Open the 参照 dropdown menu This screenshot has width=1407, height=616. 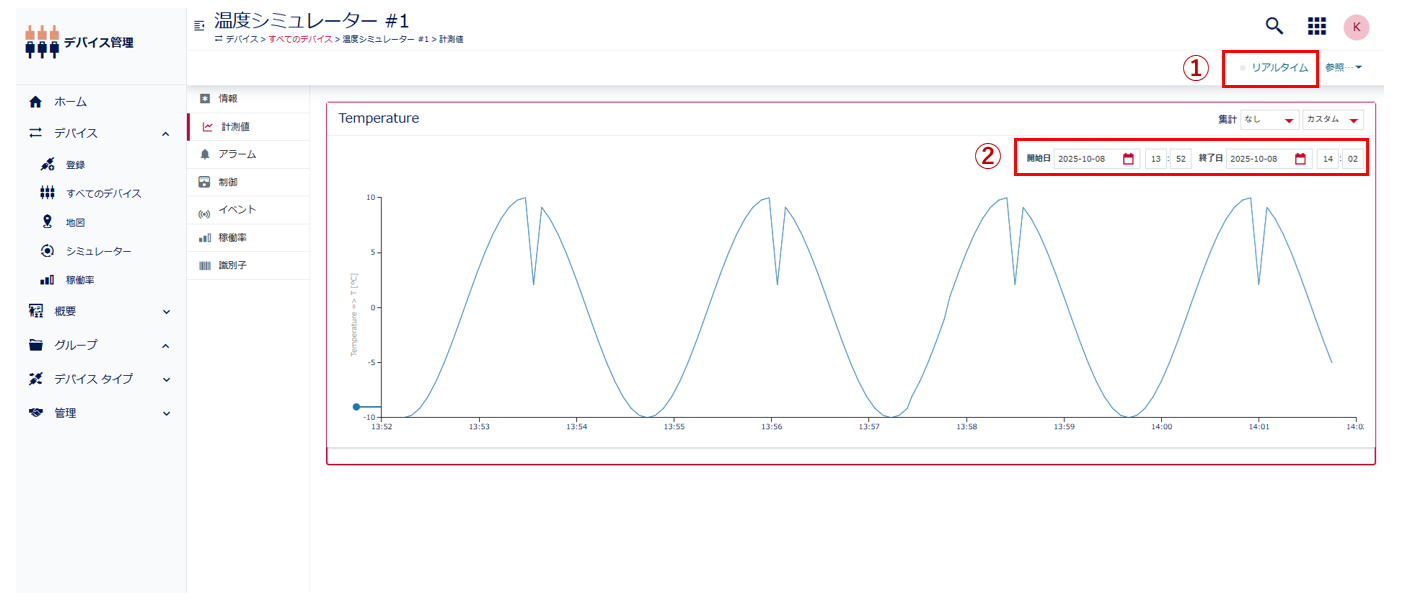1343,68
